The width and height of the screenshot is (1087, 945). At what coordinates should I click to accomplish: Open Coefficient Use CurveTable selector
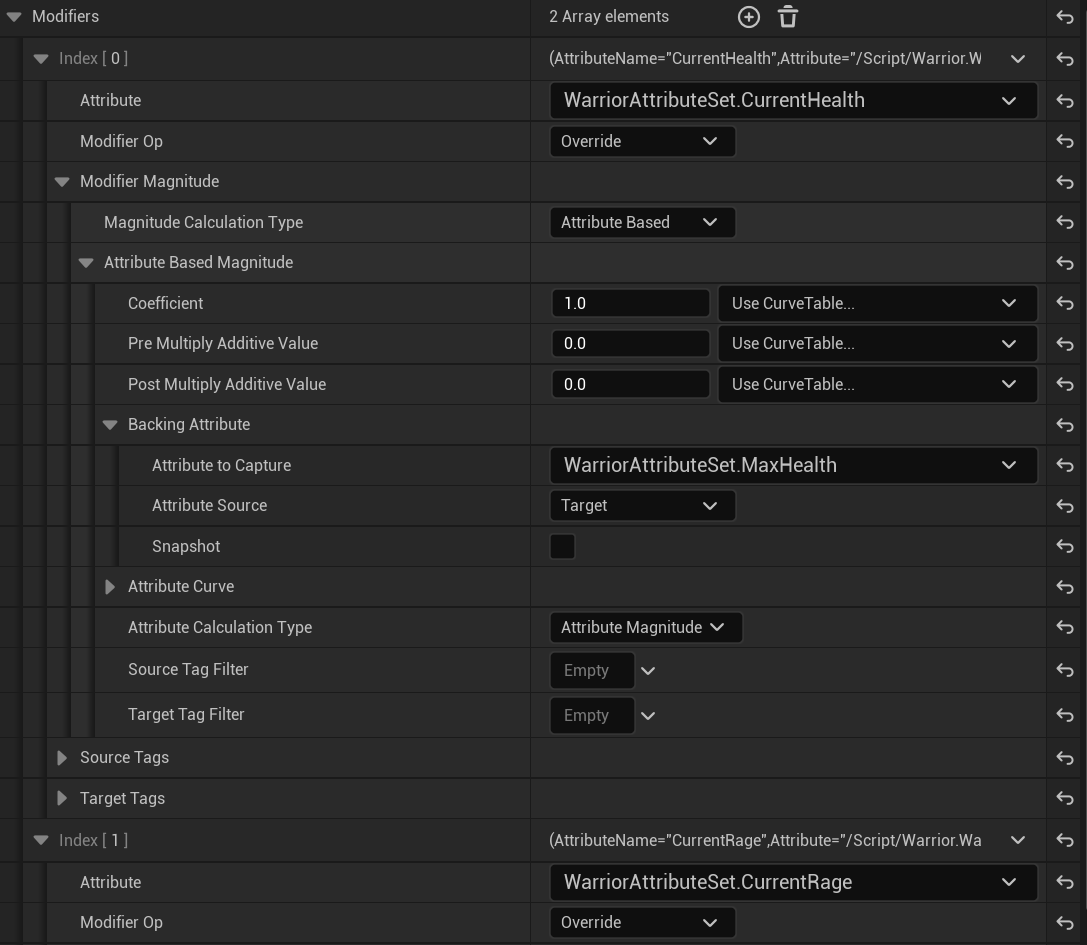876,303
